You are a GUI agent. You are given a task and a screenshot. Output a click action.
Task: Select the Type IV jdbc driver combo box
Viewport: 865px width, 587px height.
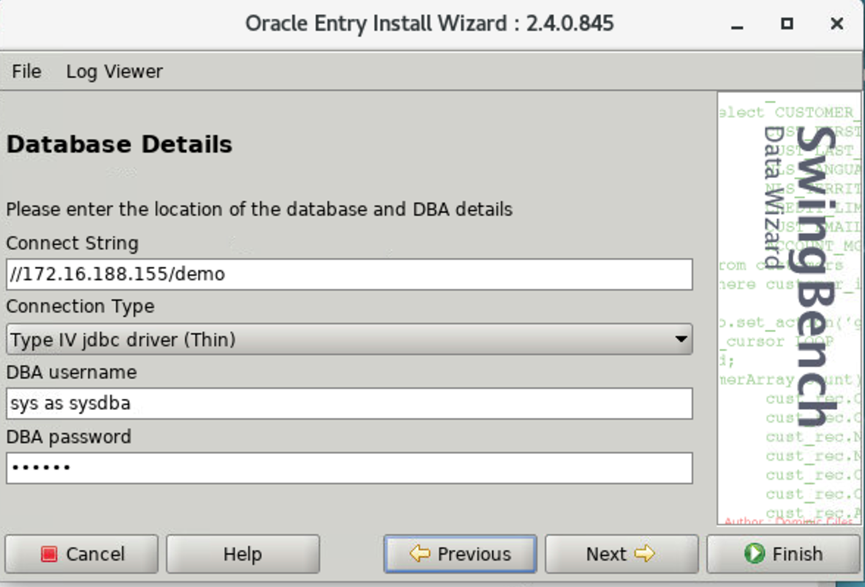[x=350, y=339]
